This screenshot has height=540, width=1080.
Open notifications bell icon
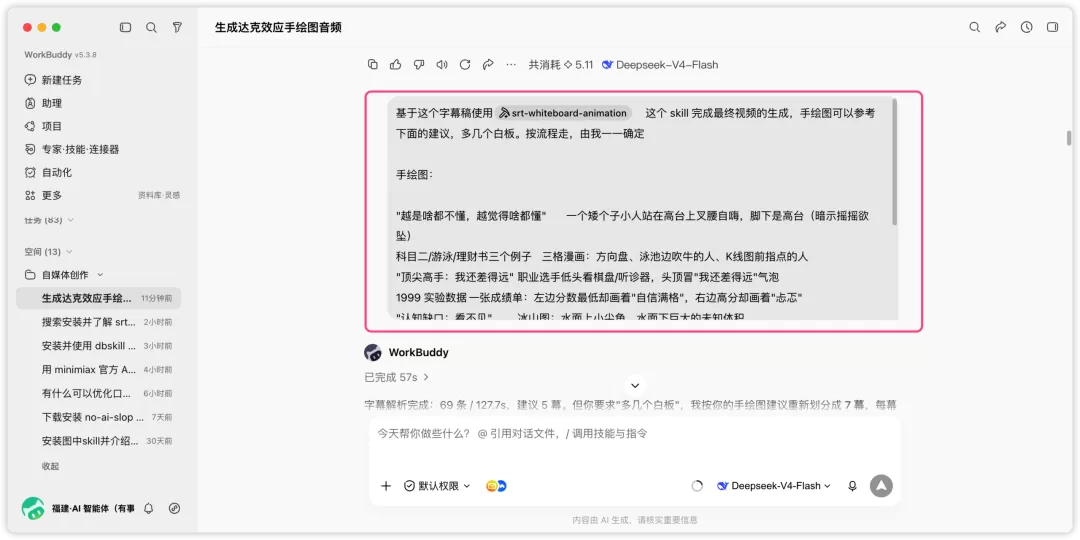point(149,508)
